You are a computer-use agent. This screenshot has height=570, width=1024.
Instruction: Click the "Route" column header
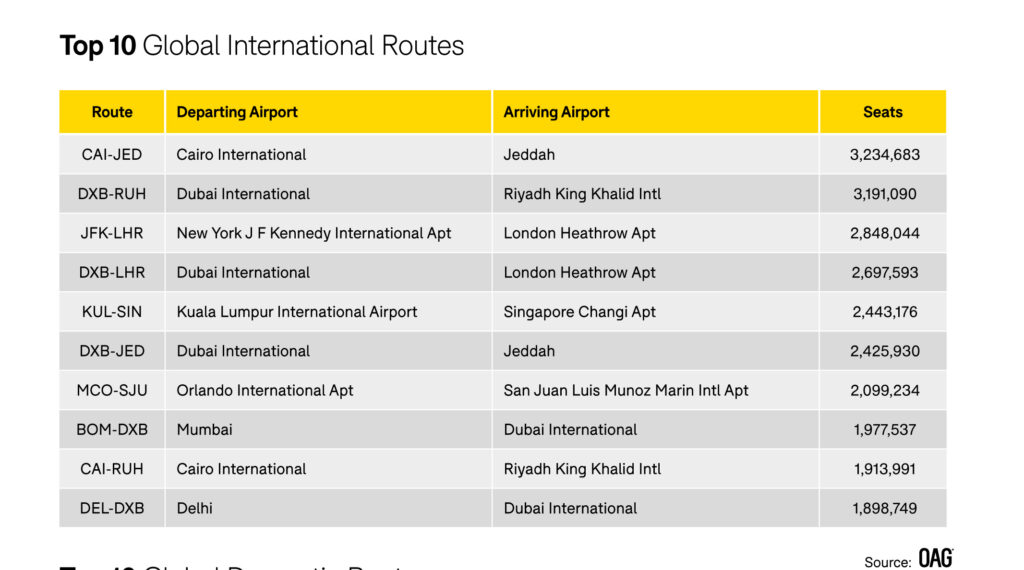click(x=112, y=112)
